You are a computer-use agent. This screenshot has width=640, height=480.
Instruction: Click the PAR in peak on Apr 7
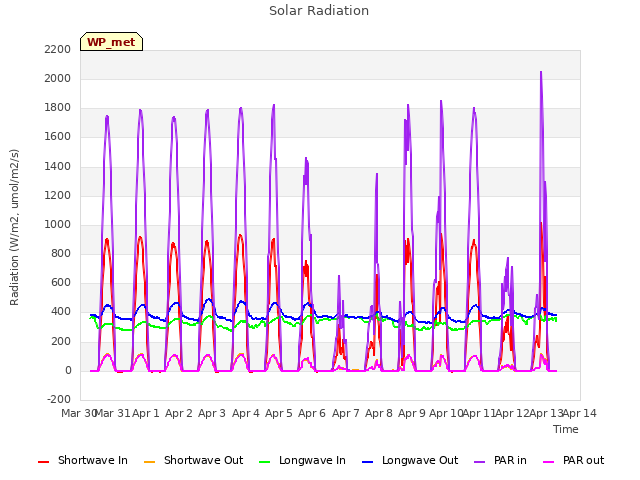pos(339,277)
